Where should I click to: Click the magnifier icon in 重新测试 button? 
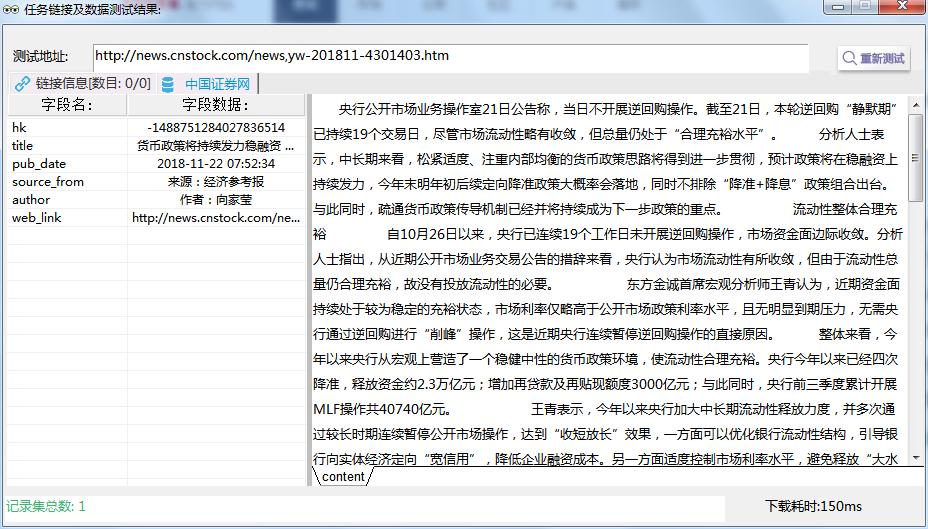849,58
